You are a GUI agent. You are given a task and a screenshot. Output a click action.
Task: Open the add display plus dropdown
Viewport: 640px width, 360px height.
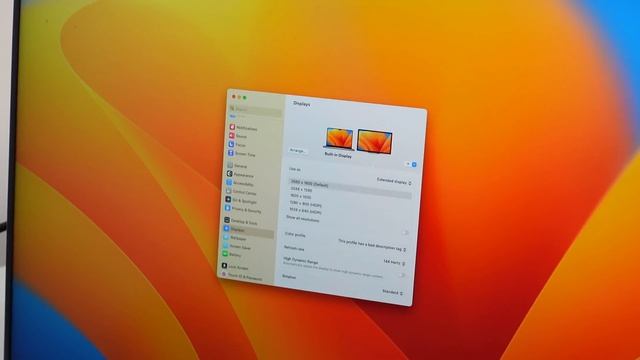(411, 164)
